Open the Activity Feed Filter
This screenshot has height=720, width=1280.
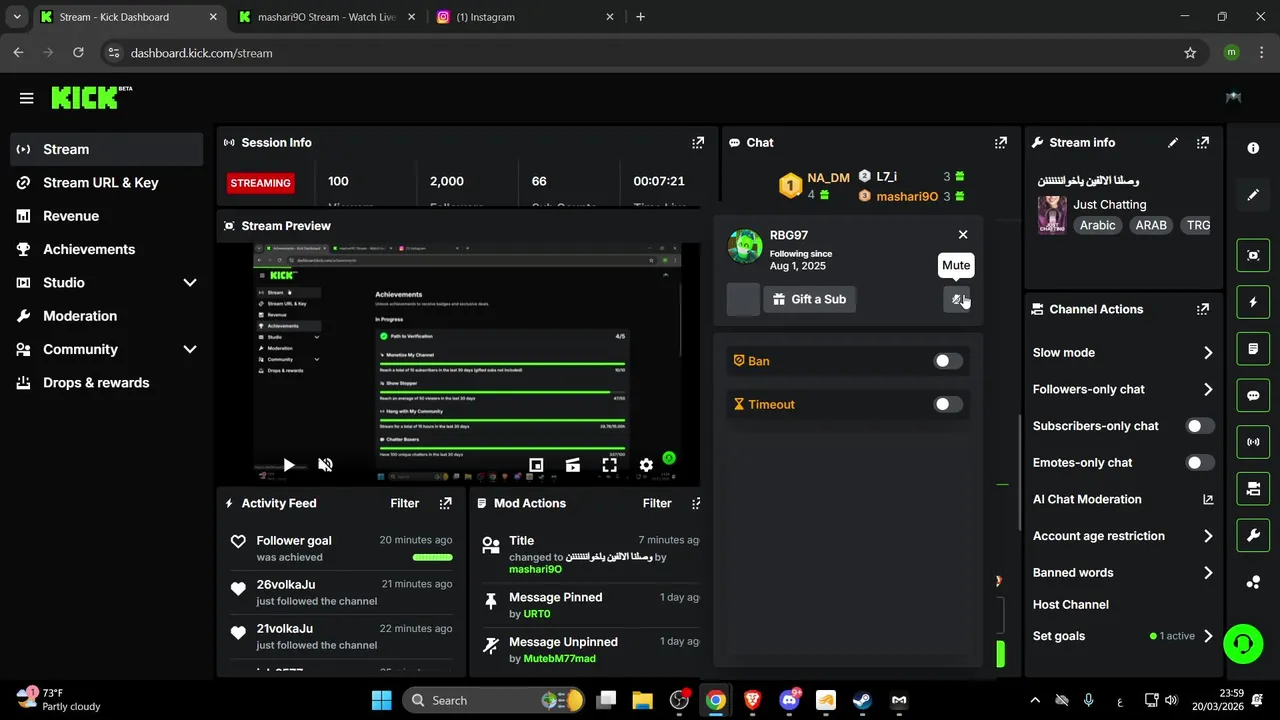click(x=405, y=503)
